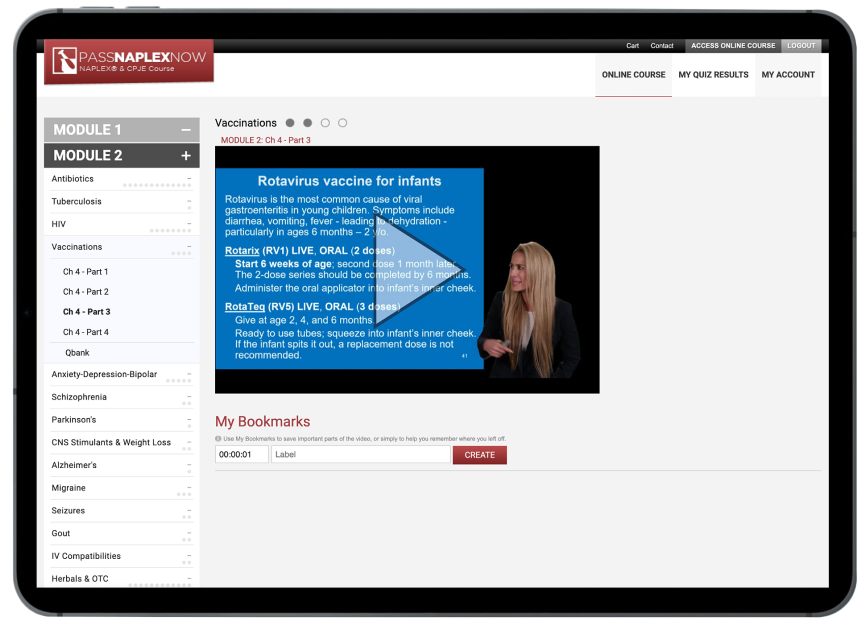Open the Contact page
868x626 pixels.
(x=662, y=45)
